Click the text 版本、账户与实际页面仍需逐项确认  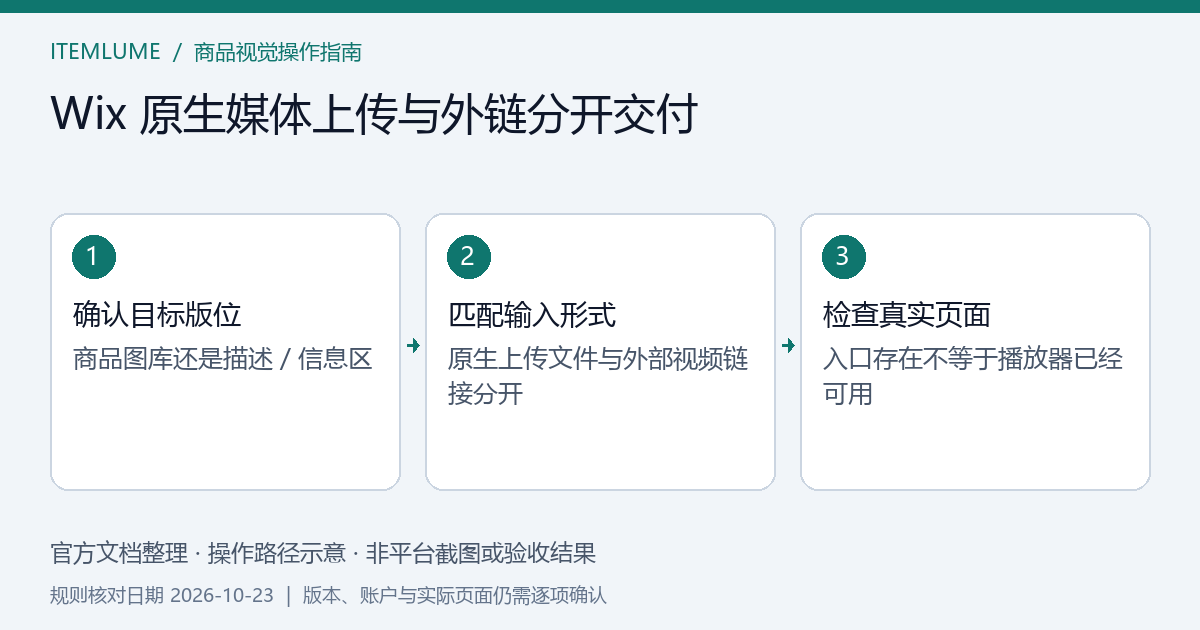tap(455, 595)
